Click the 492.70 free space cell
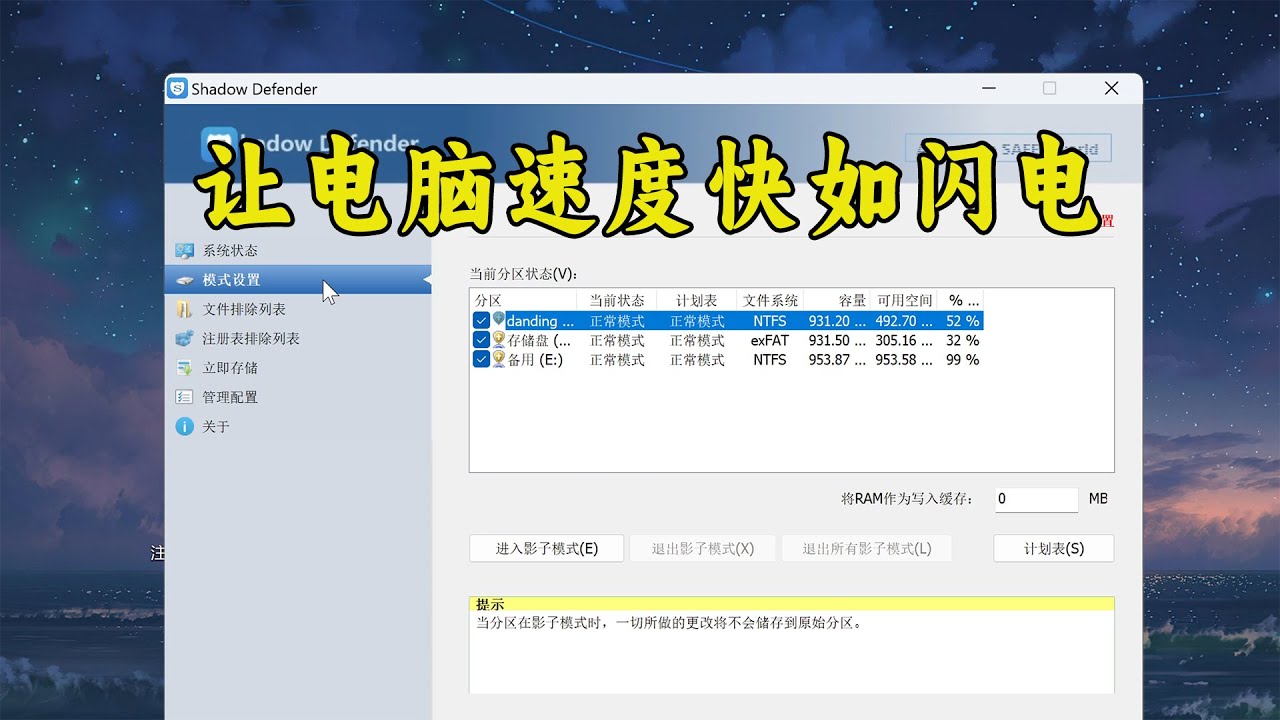The width and height of the screenshot is (1280, 720). tap(904, 321)
